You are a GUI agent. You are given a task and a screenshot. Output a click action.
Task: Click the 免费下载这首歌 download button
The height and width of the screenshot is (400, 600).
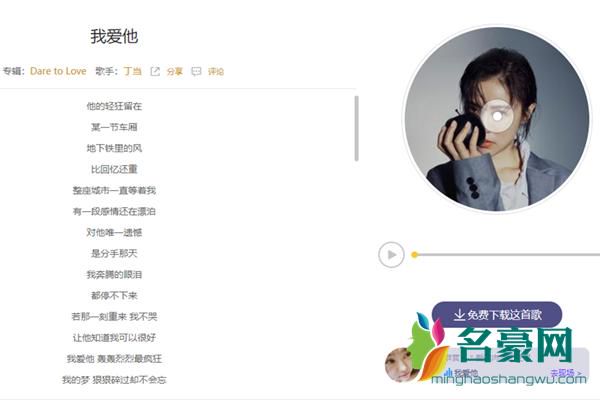tap(497, 315)
